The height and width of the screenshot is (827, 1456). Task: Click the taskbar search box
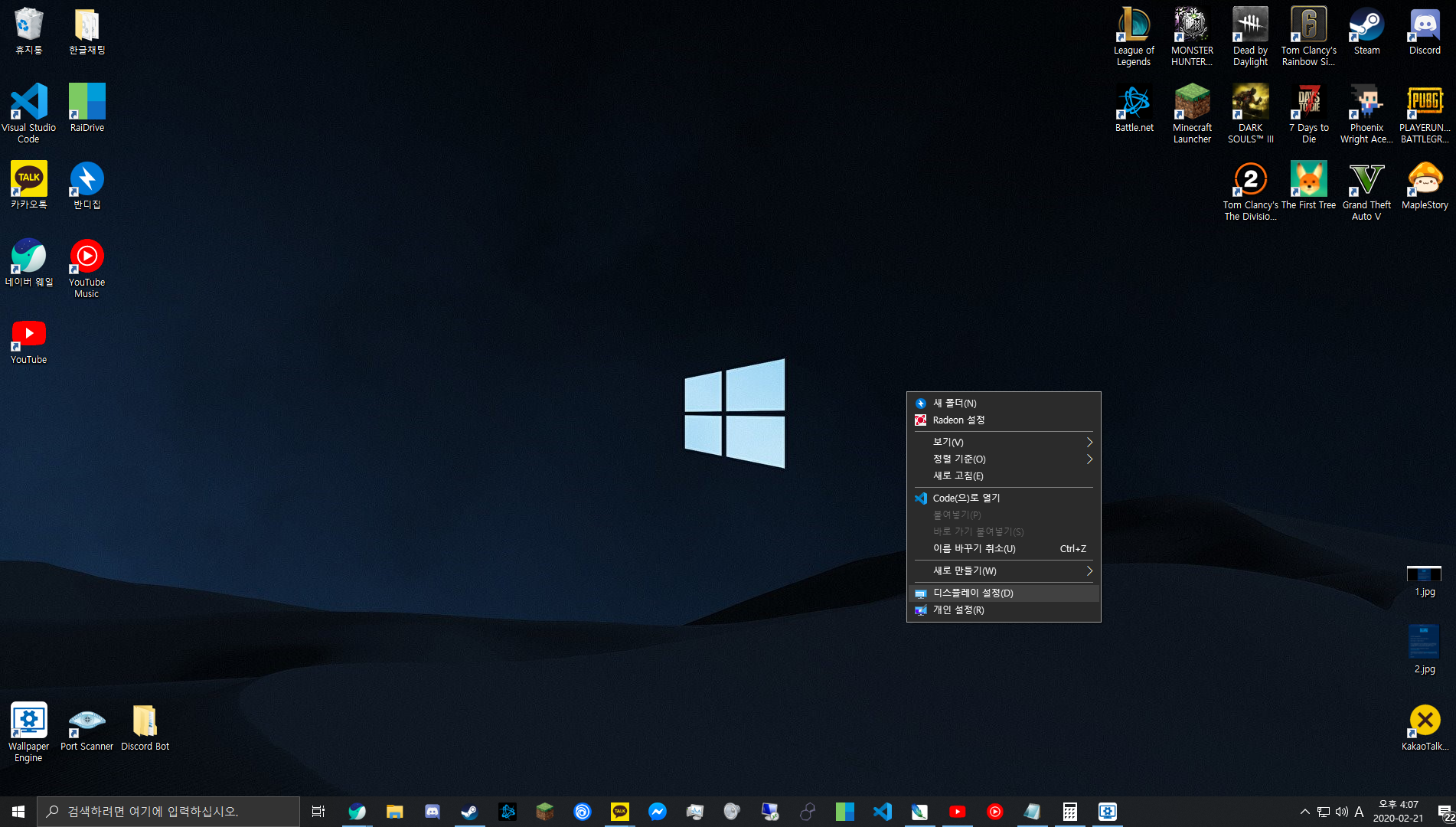[168, 812]
